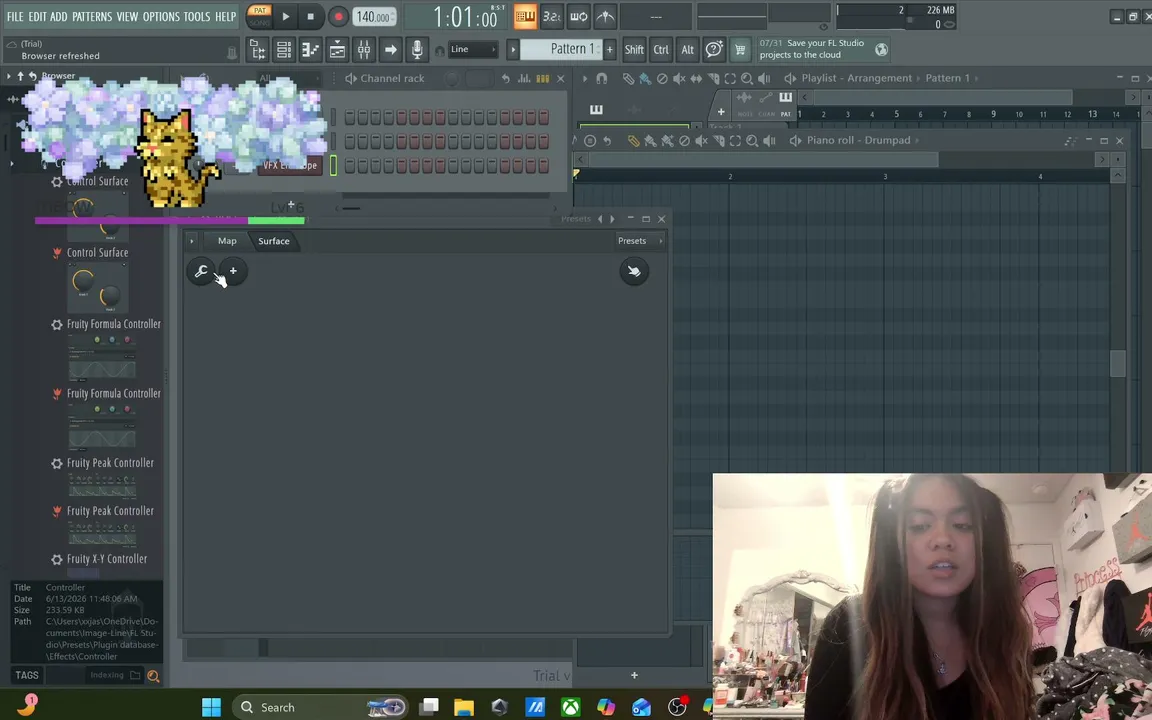Open the All channel filter dropdown
Image resolution: width=1152 pixels, height=720 pixels.
(288, 78)
